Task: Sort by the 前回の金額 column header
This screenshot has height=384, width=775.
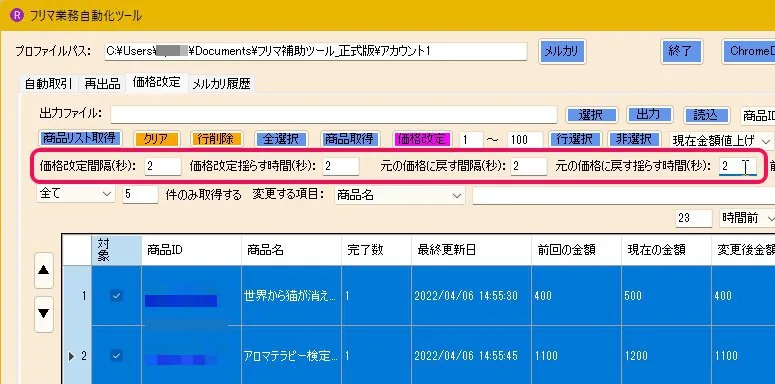Action: [x=577, y=250]
